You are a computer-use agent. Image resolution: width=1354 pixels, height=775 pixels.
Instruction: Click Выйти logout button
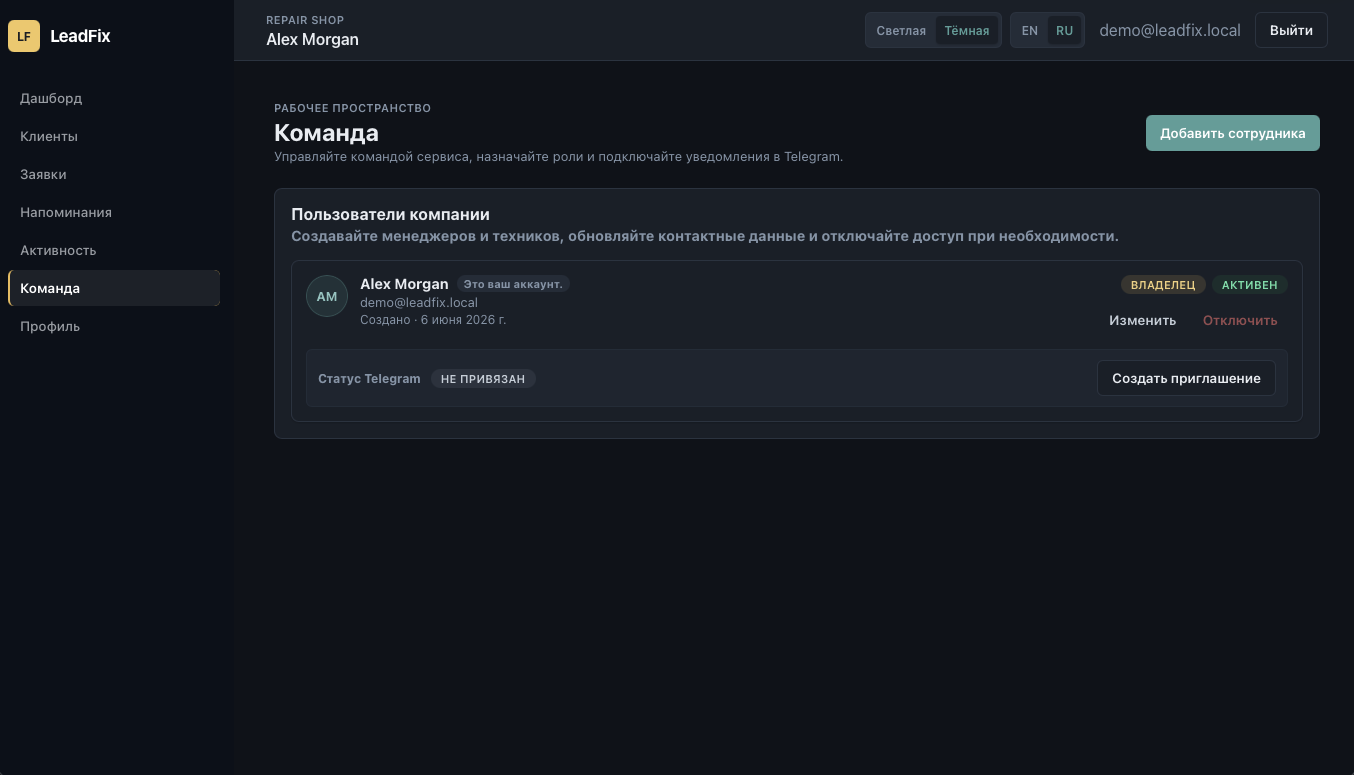pyautogui.click(x=1291, y=30)
